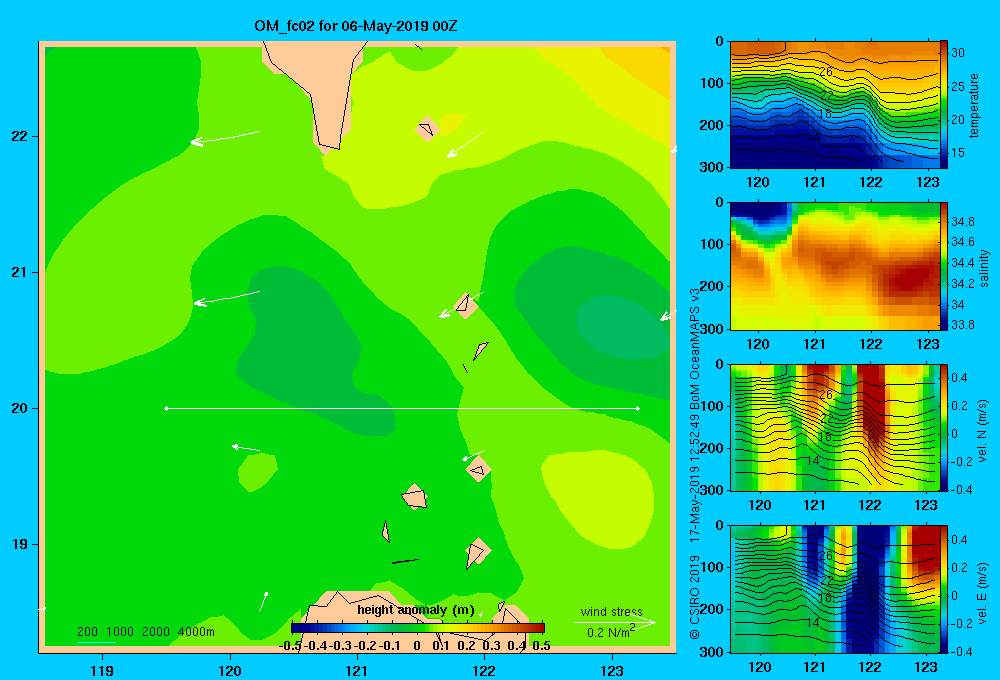Click the temperature panel's vertical colorbar
The width and height of the screenshot is (1000, 680).
coord(944,105)
